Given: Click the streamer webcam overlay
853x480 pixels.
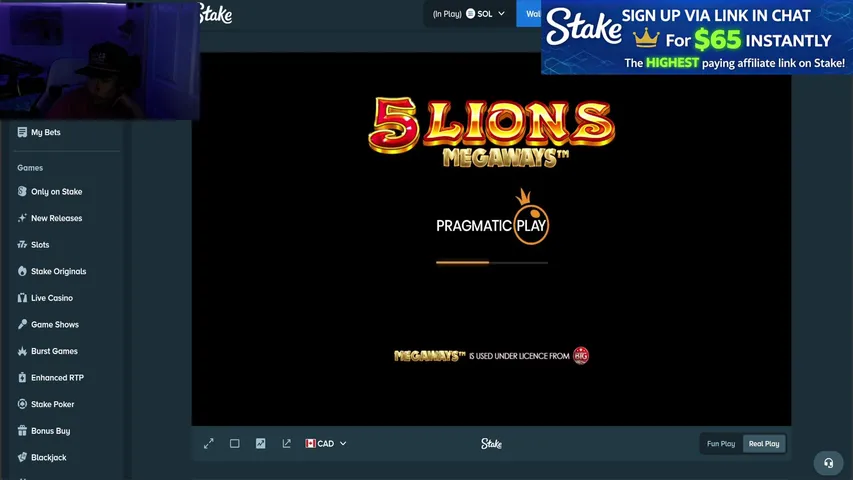Looking at the screenshot, I should [x=100, y=60].
